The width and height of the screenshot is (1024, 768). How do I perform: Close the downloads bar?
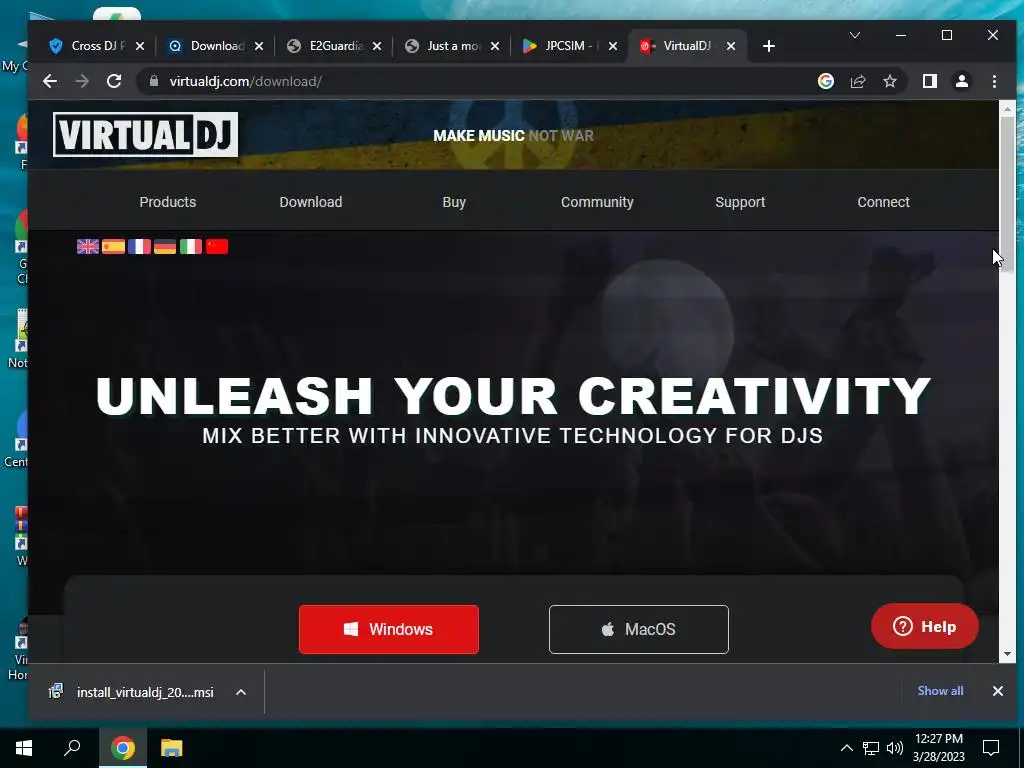tap(997, 691)
